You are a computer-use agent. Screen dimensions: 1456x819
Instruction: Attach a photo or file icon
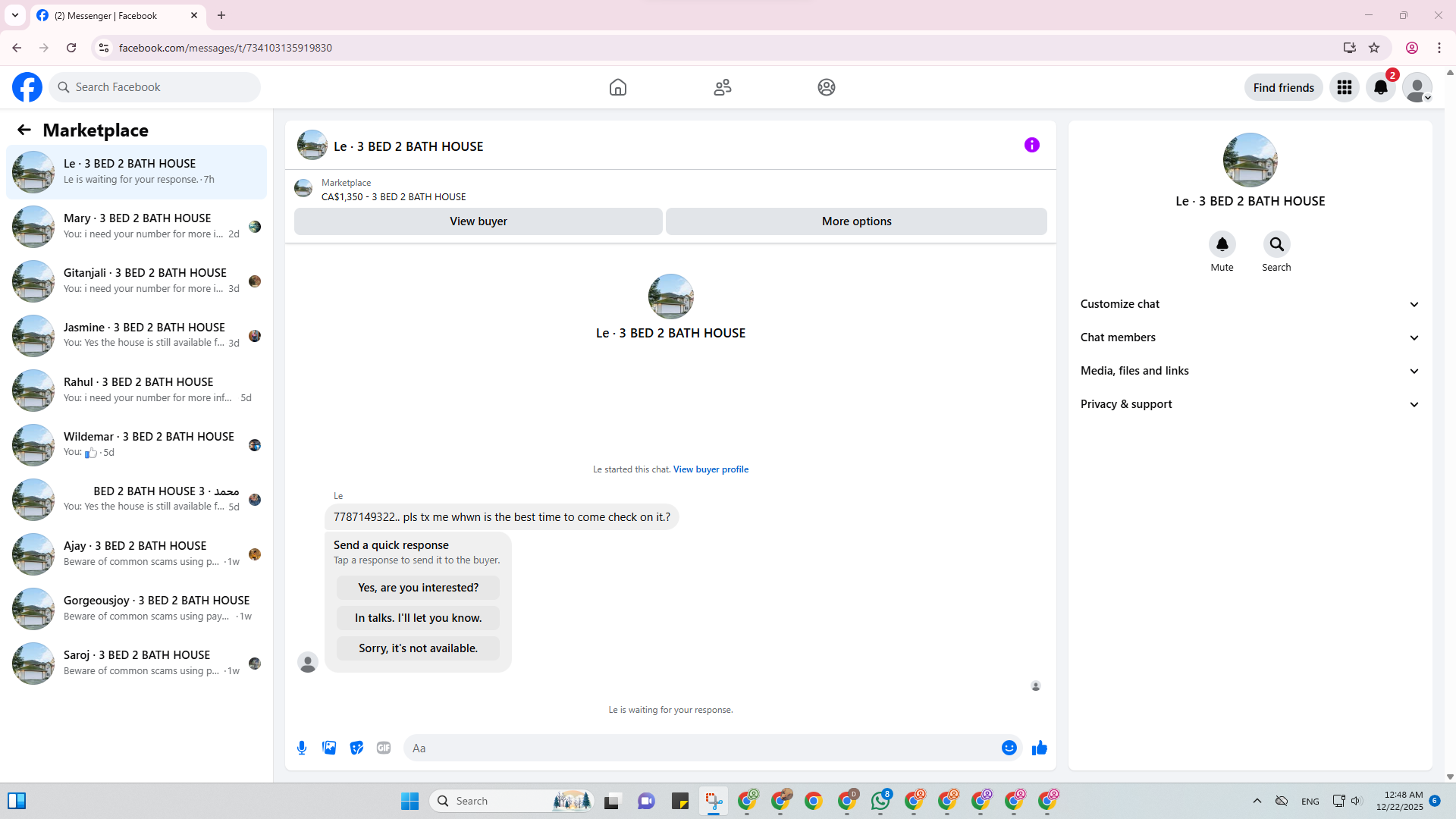[329, 748]
